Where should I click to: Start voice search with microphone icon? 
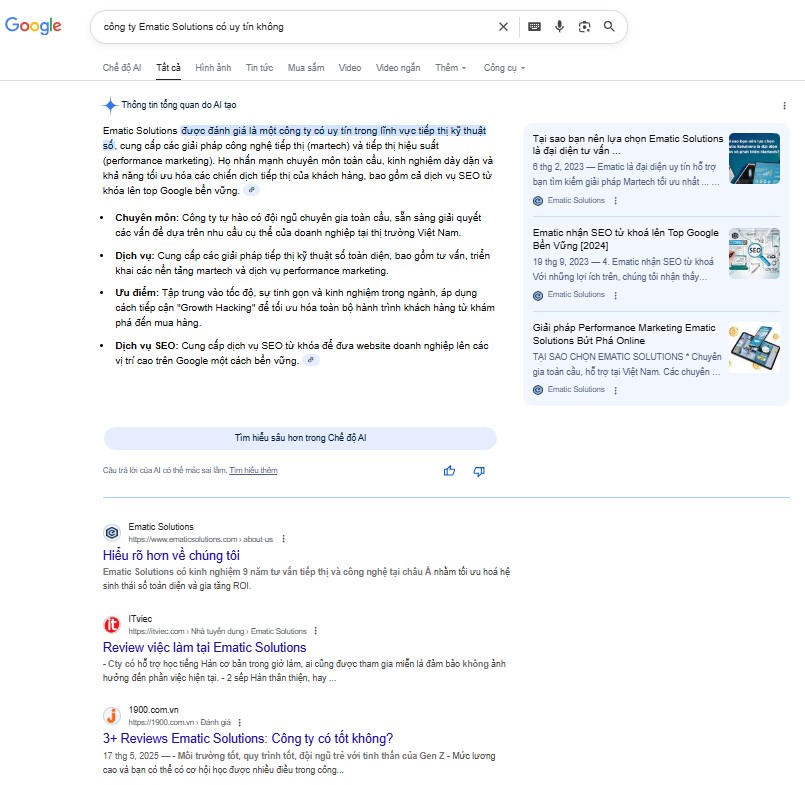(x=560, y=27)
